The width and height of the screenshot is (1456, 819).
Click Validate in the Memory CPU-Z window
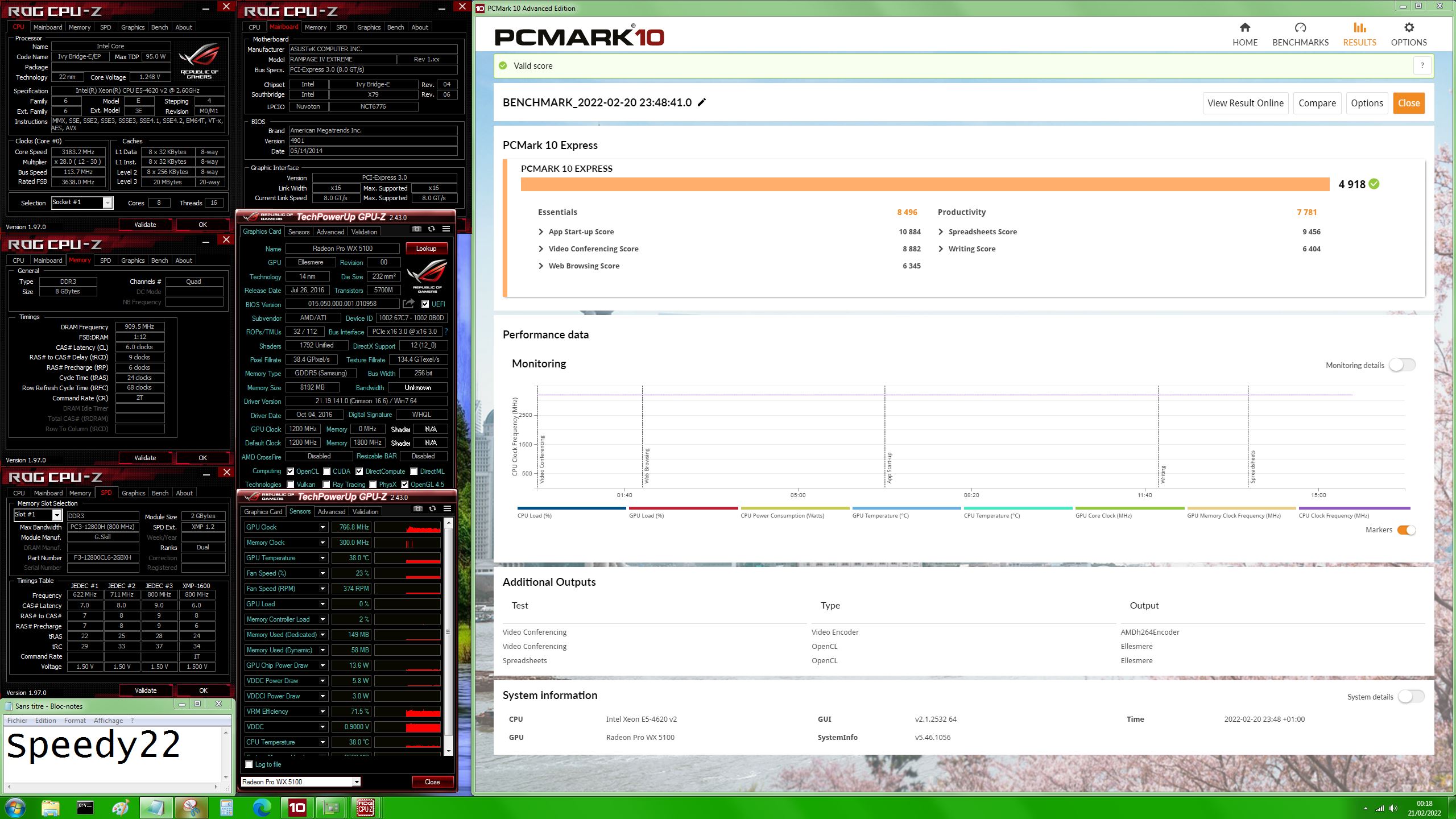click(145, 458)
